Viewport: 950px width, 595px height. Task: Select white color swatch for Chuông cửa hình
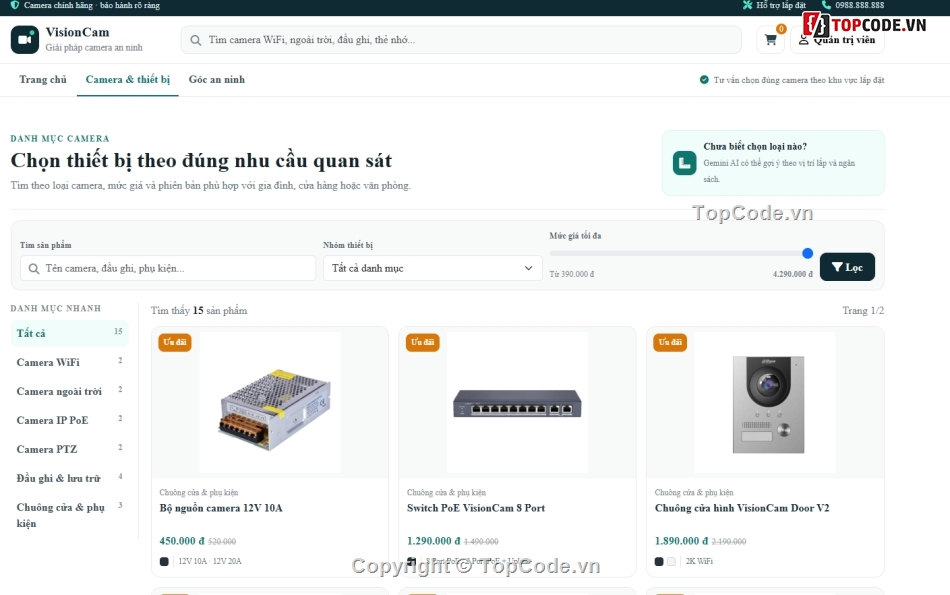(671, 562)
